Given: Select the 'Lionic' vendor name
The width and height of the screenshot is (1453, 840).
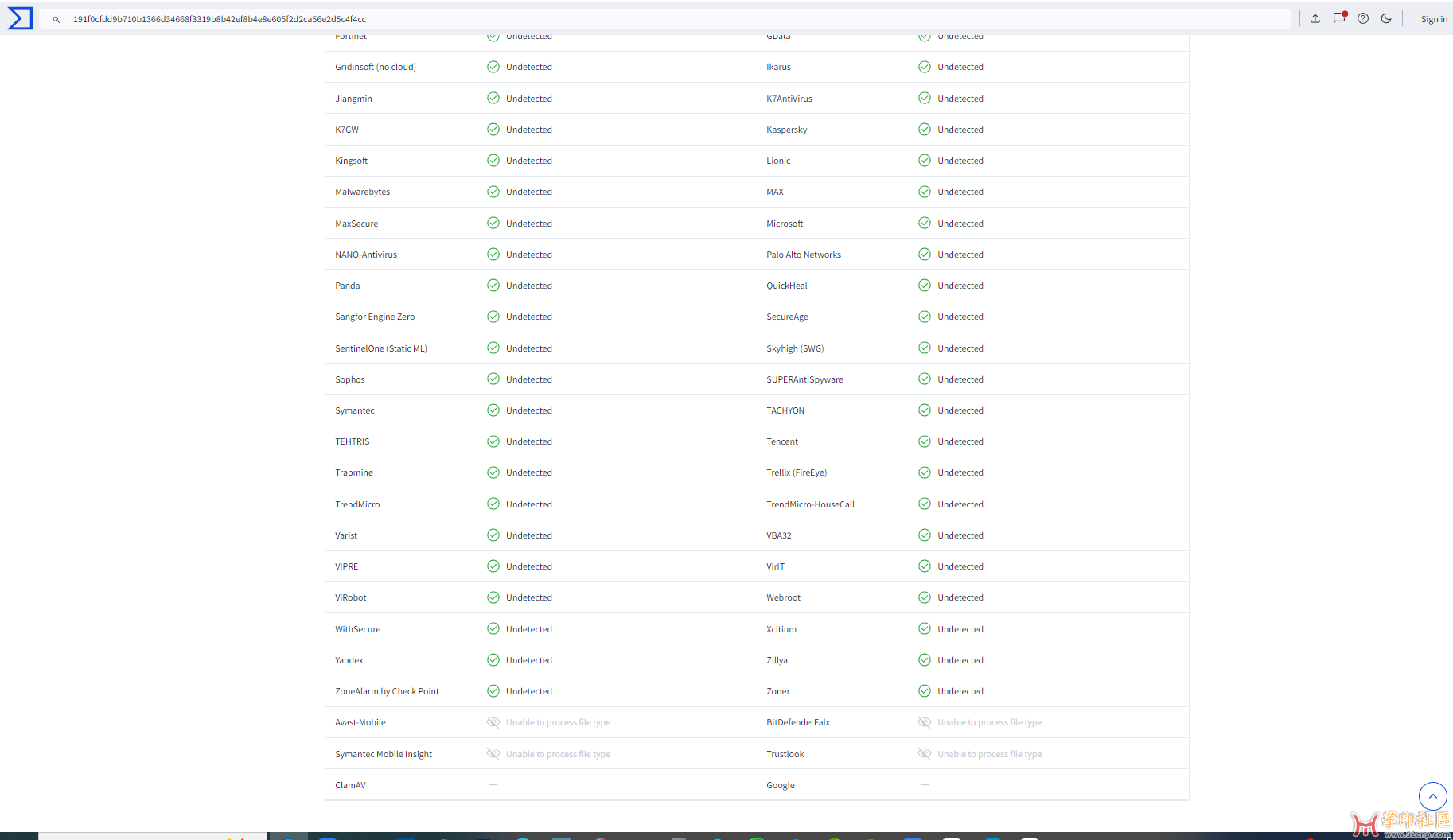Looking at the screenshot, I should (778, 161).
